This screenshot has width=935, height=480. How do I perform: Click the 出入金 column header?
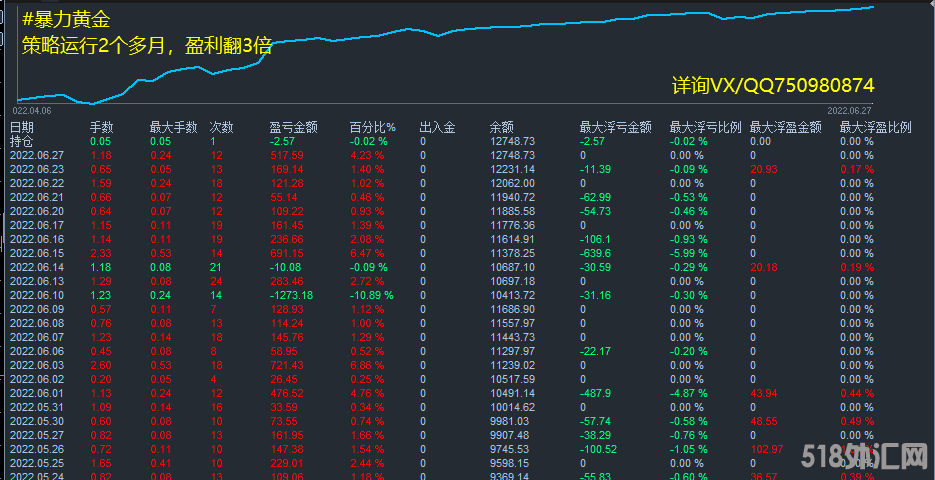point(437,128)
